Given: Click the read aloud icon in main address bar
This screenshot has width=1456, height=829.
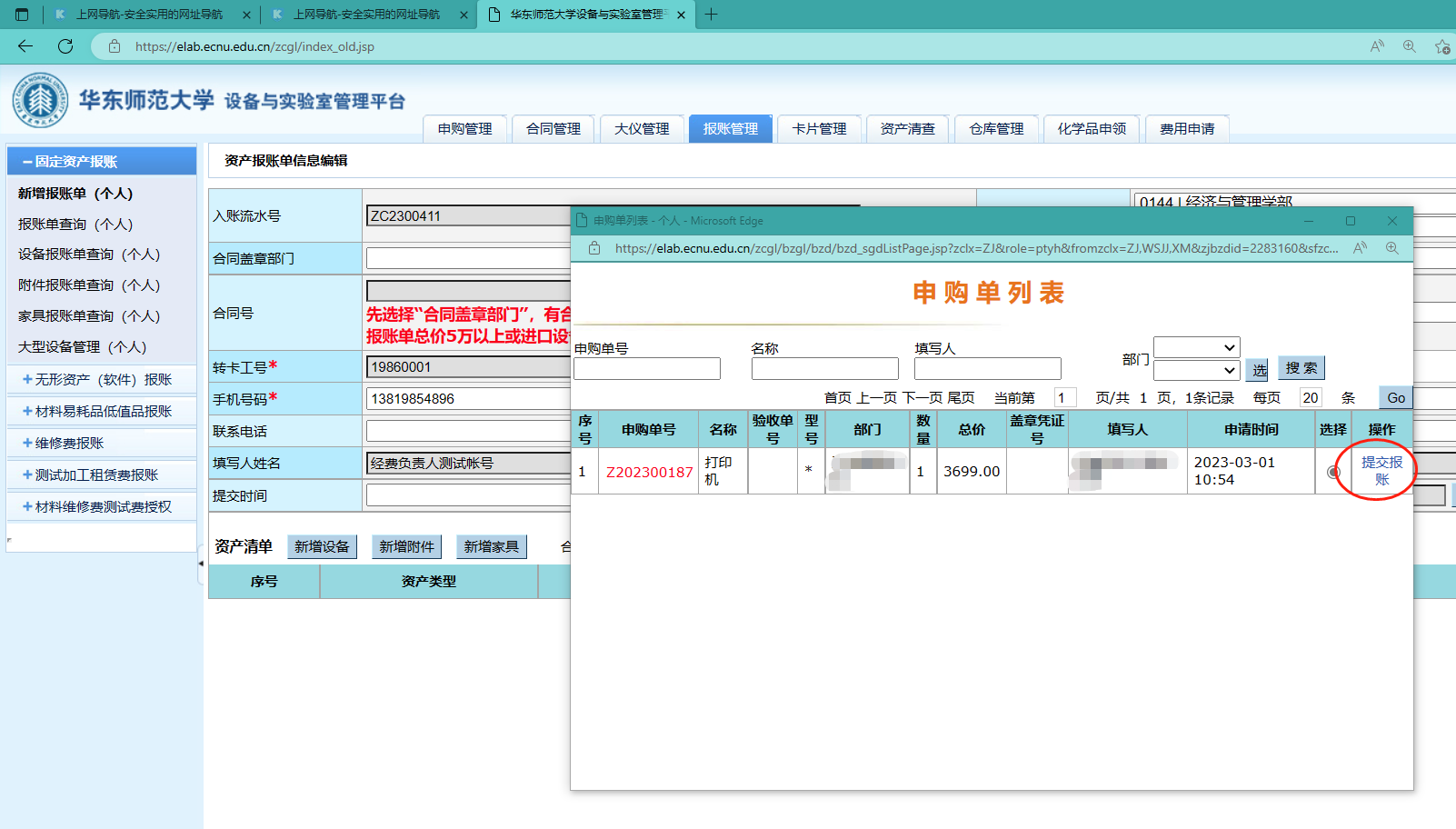Looking at the screenshot, I should pyautogui.click(x=1377, y=46).
